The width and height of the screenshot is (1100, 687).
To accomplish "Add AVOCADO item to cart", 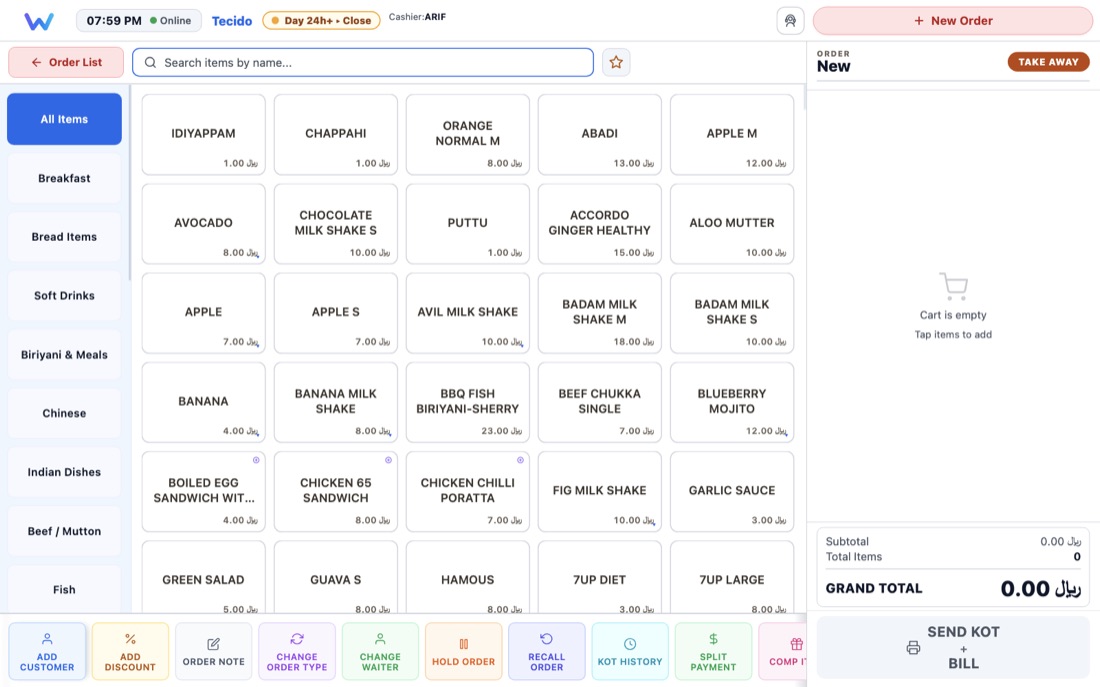I will pos(203,224).
